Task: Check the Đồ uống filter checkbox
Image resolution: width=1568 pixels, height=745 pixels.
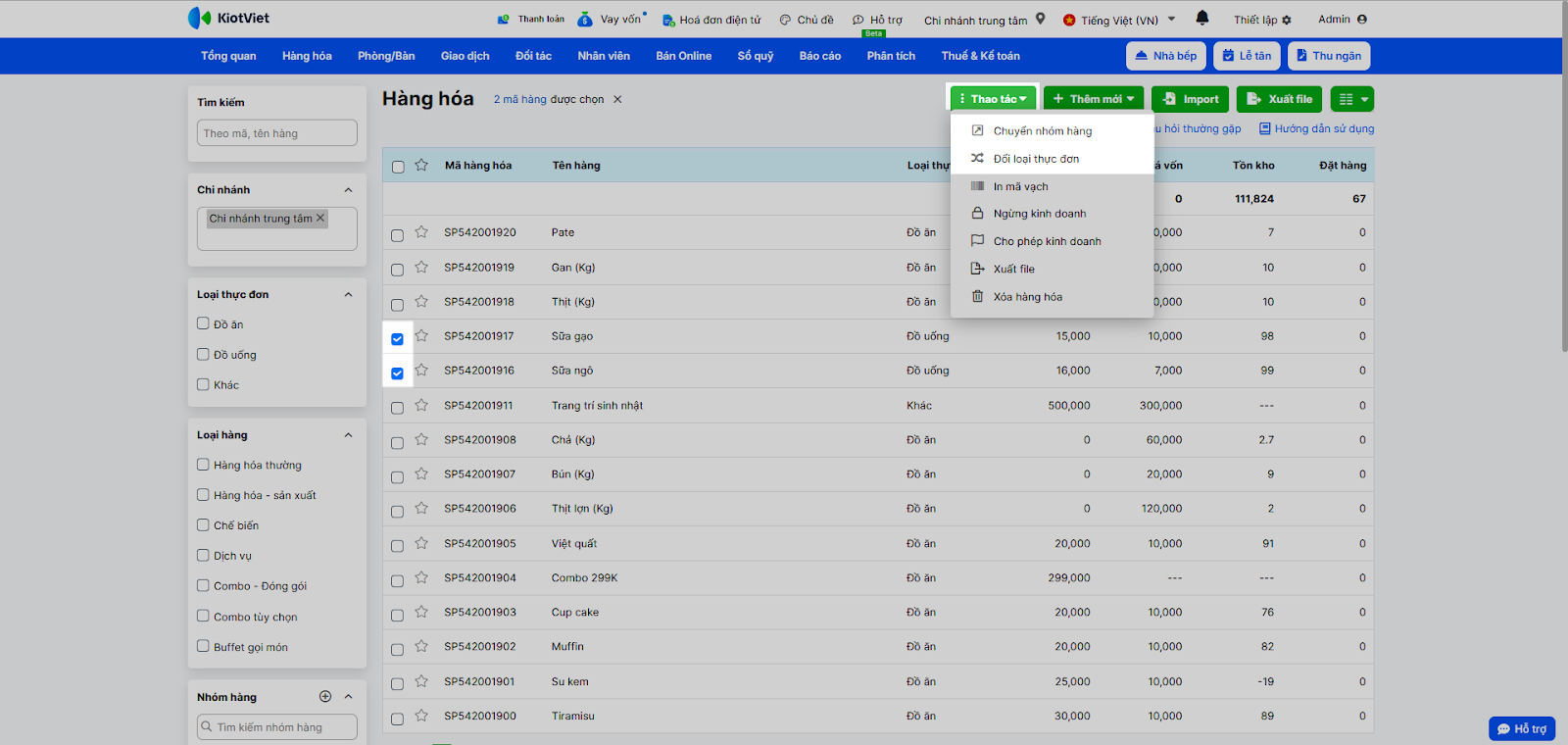Action: [203, 355]
